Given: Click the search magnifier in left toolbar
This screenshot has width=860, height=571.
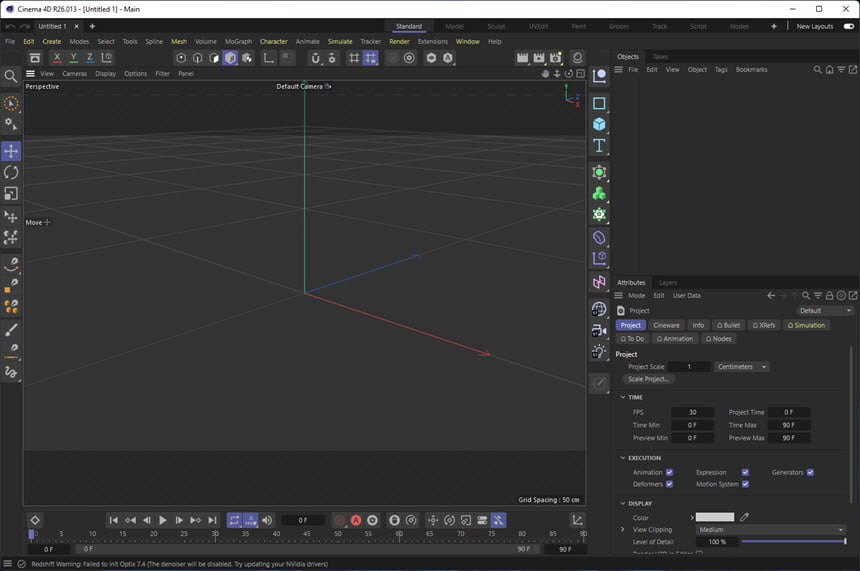Looking at the screenshot, I should click(10, 76).
